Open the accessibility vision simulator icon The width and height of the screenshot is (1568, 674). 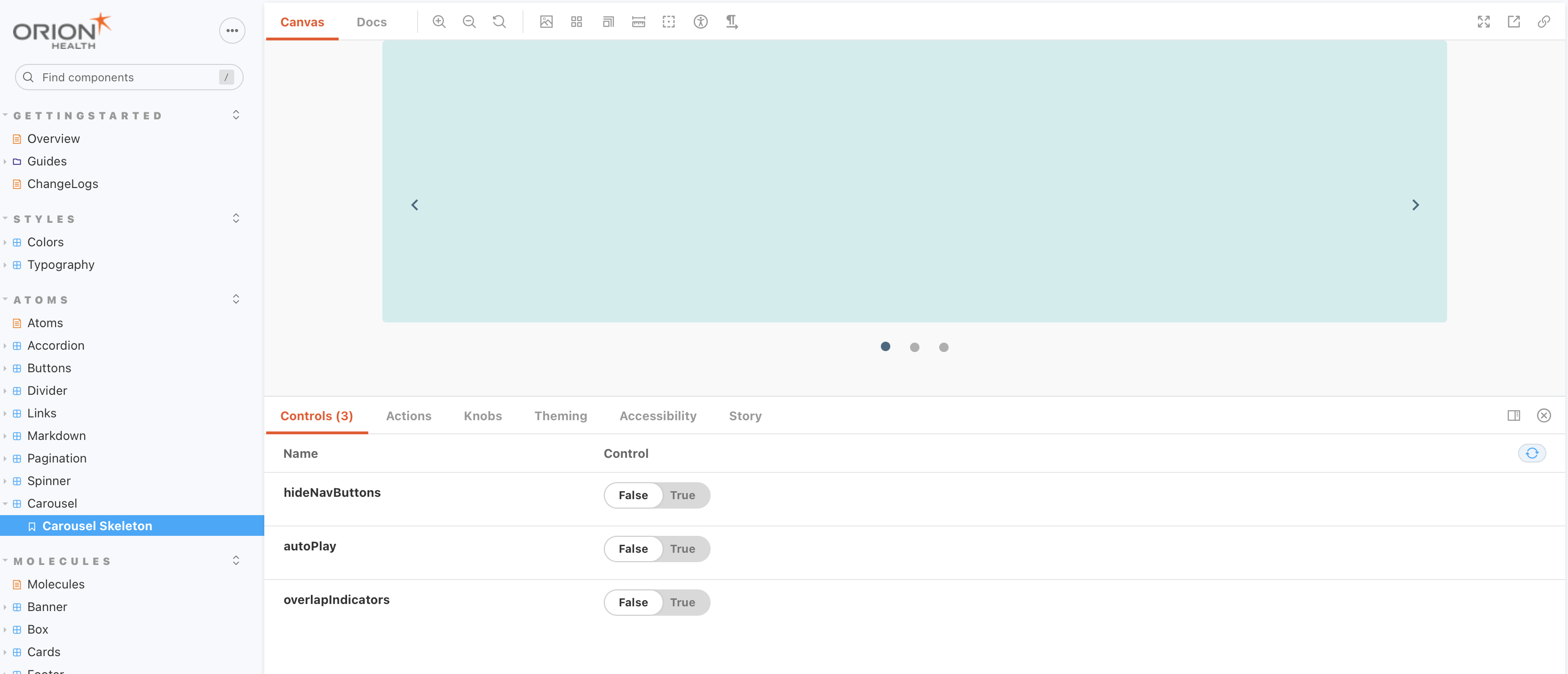tap(700, 22)
